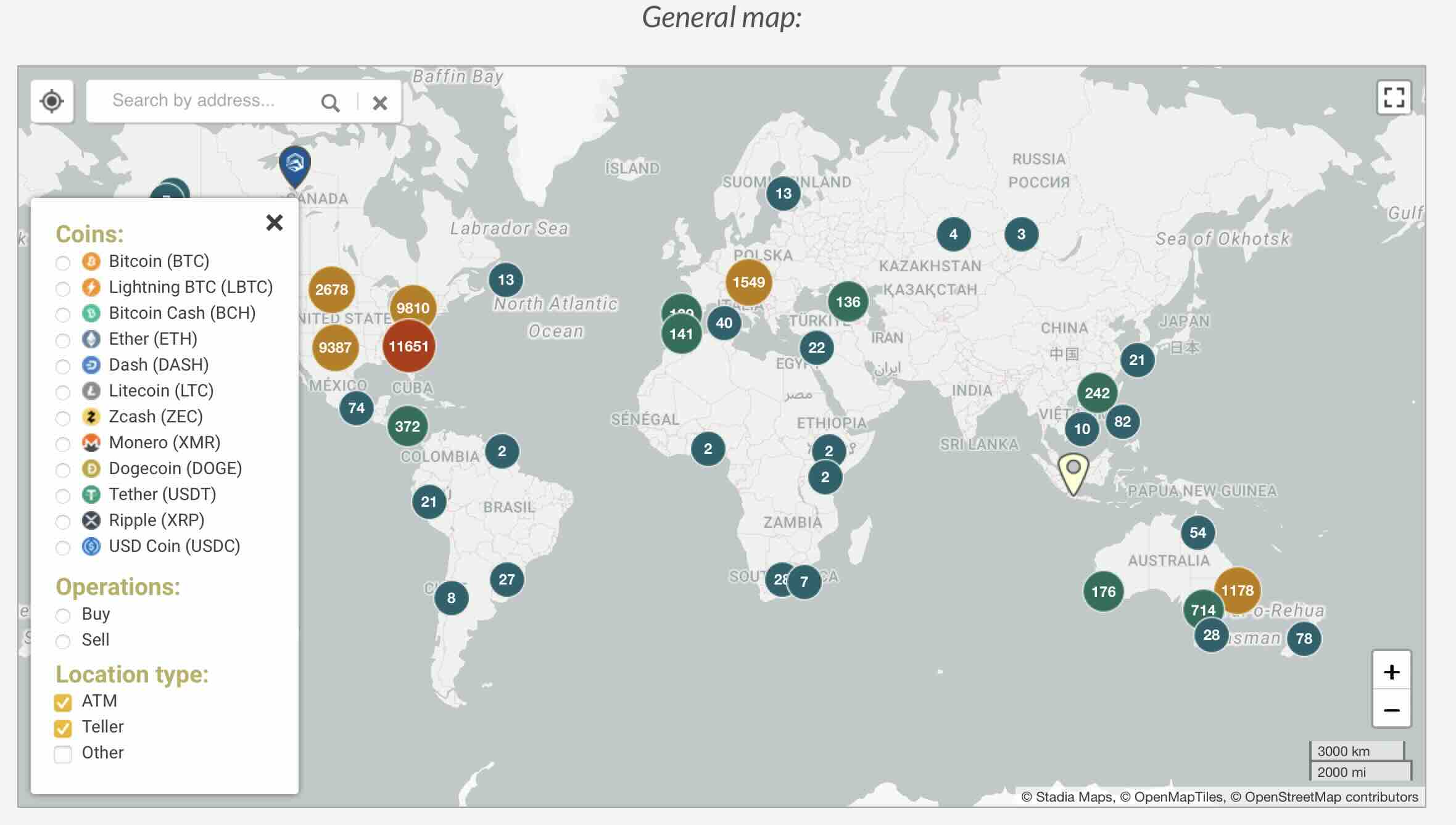
Task: Choose Monero (XMR) coin filter
Action: click(x=63, y=444)
